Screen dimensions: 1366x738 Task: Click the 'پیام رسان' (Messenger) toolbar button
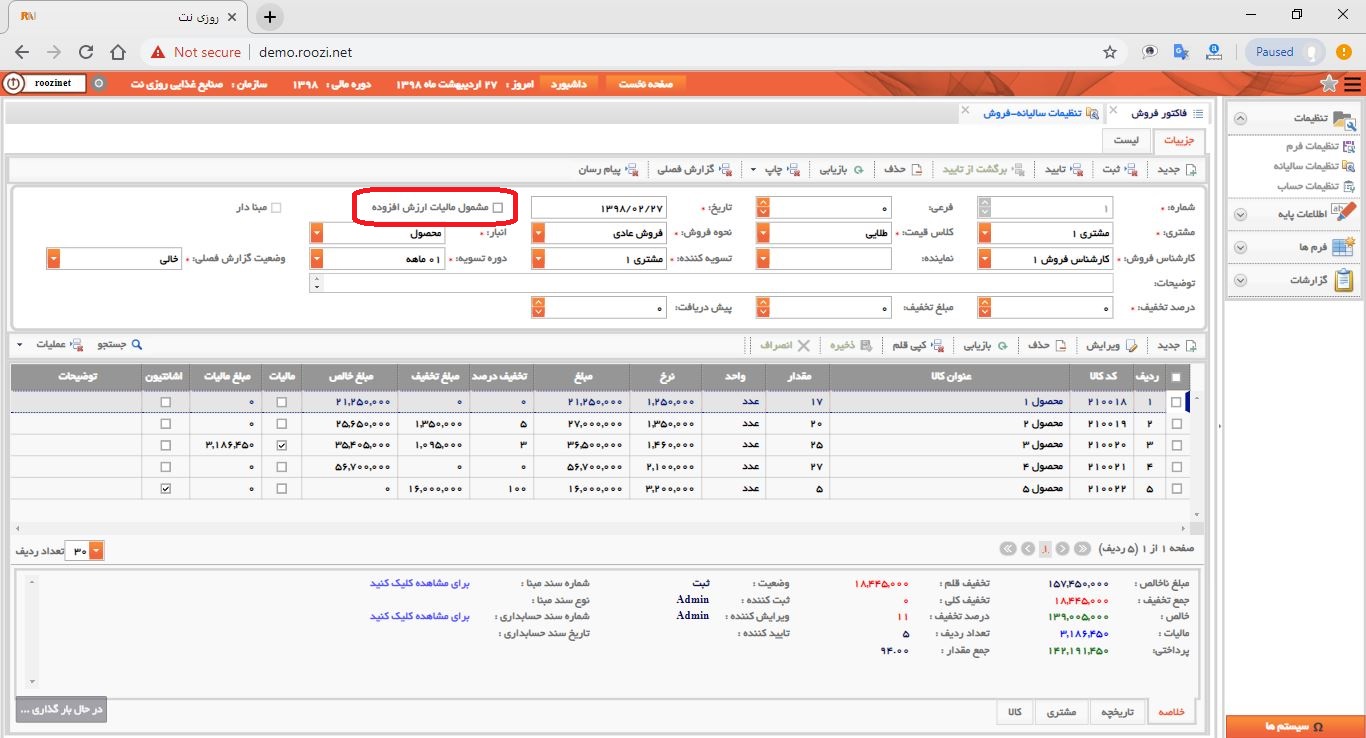[x=608, y=170]
